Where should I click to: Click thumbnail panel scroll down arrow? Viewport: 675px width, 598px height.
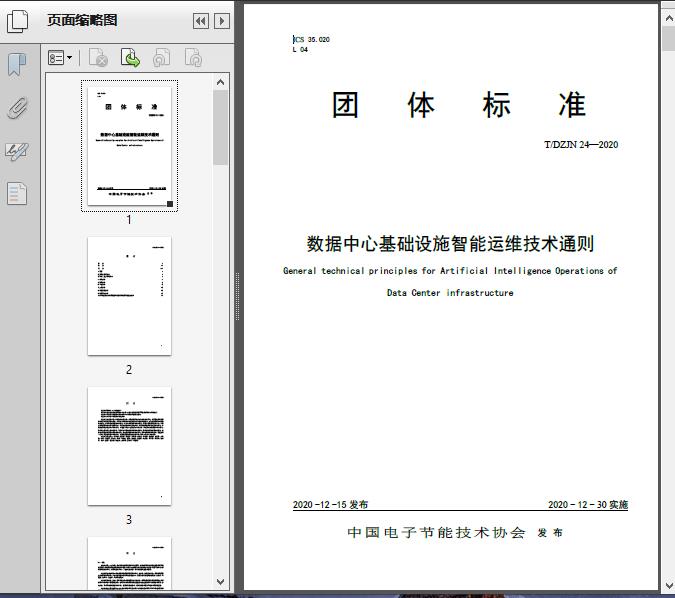point(220,582)
